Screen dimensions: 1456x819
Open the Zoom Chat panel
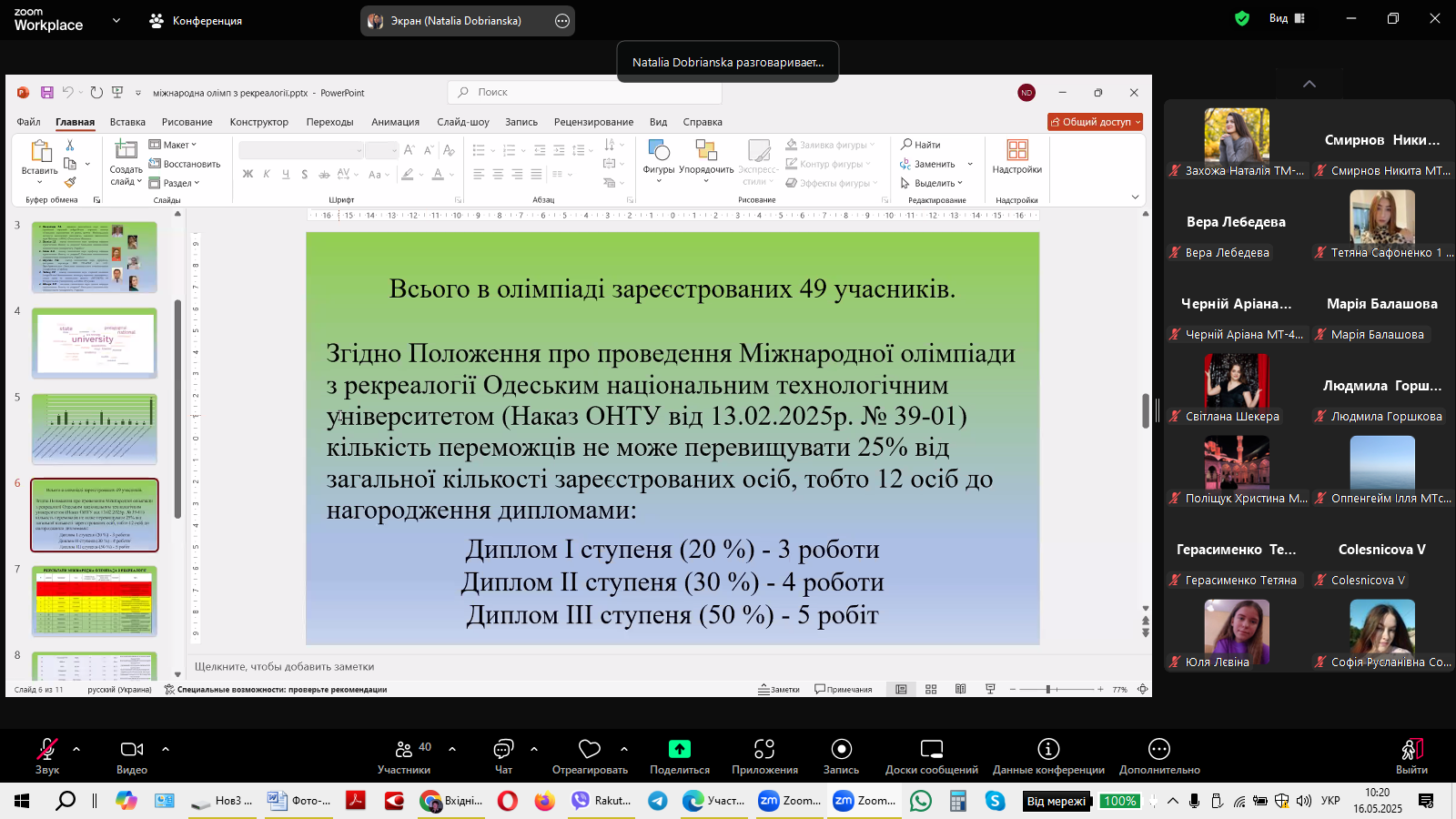[x=503, y=749]
